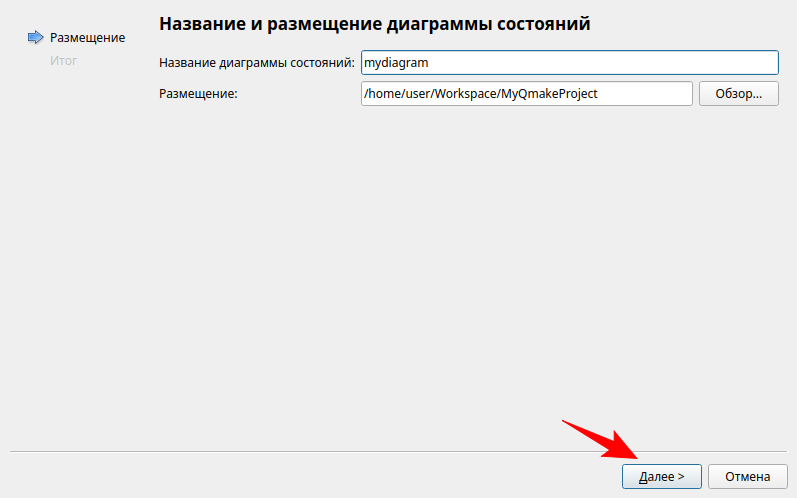This screenshot has width=797, height=498.
Task: Click the "Размещение:" label beside path field
Action: pos(198,94)
